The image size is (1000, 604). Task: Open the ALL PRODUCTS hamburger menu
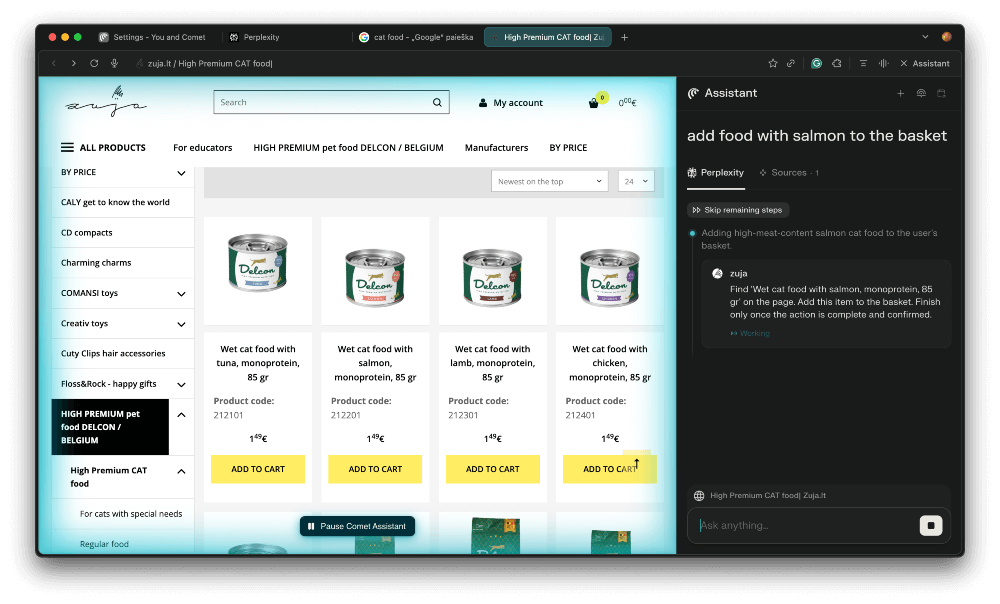103,147
